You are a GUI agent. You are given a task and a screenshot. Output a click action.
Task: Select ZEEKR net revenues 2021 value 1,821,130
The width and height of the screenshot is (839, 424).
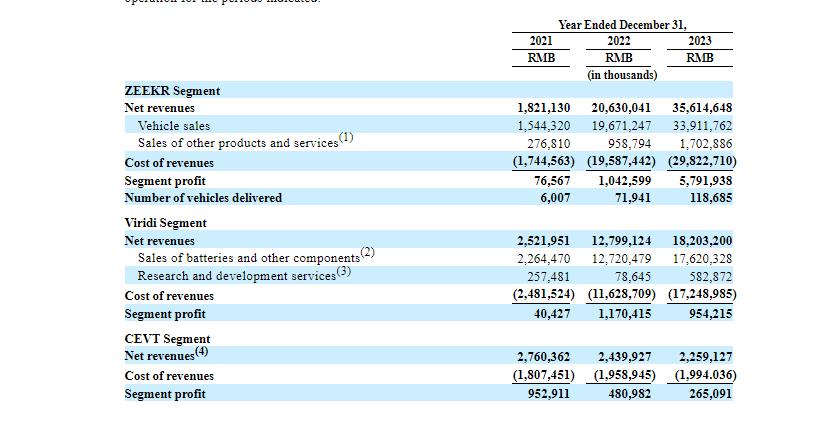[544, 108]
